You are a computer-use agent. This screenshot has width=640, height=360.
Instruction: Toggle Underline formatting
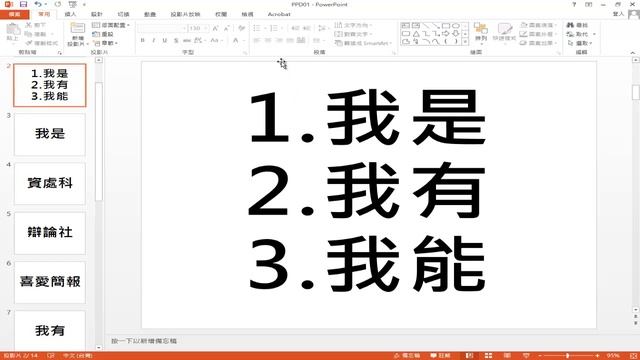click(164, 40)
